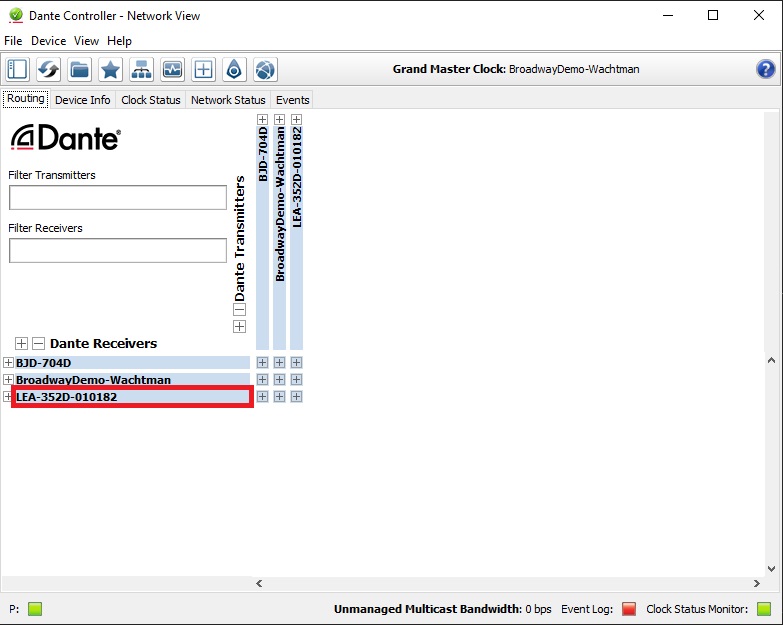The height and width of the screenshot is (625, 783).
Task: Click the green Clock Status Monitor indicator
Action: [764, 608]
